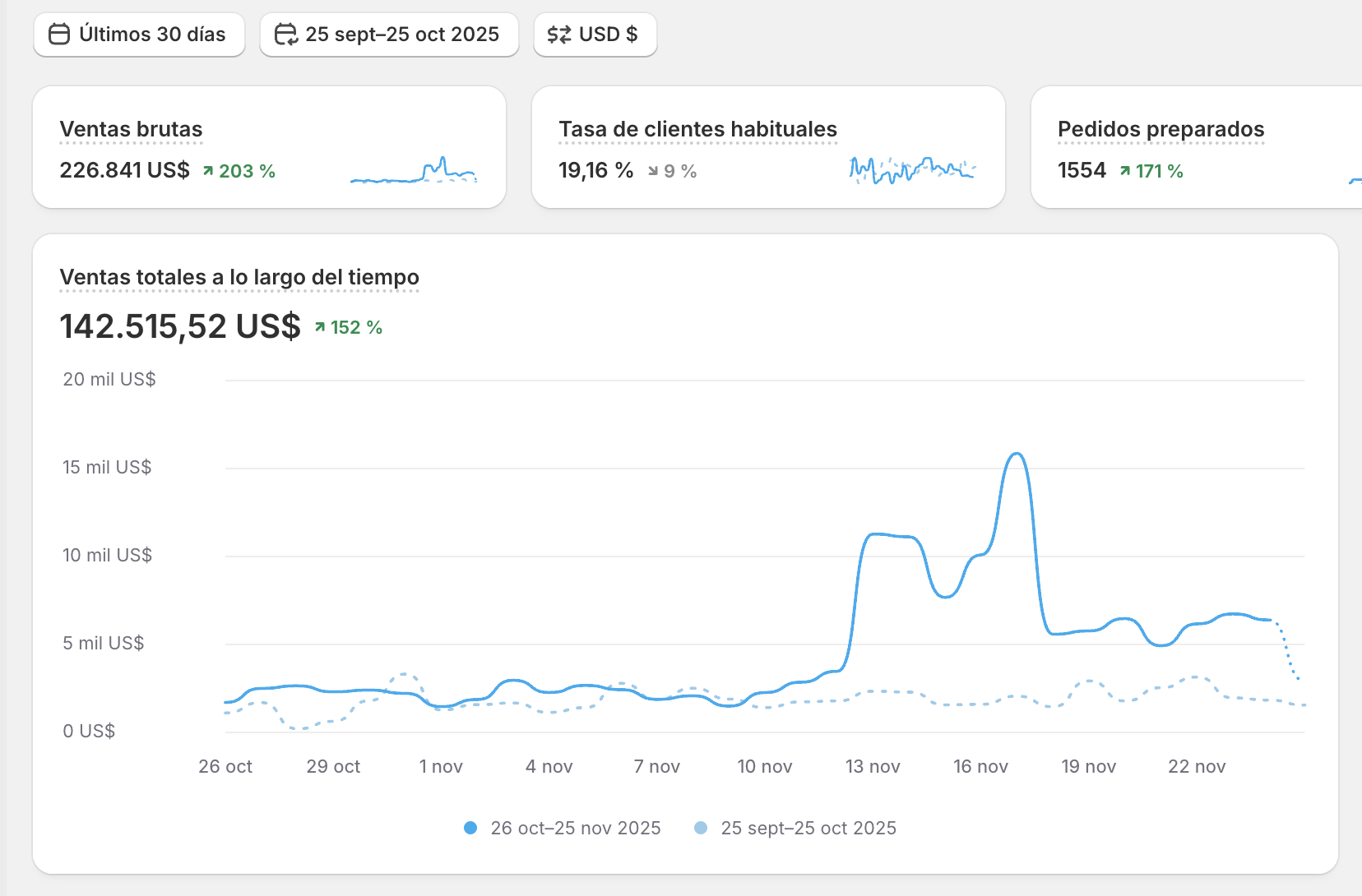The width and height of the screenshot is (1362, 896).
Task: Click the dark blue legend dot for 26 oct–25 nov
Action: tap(470, 828)
